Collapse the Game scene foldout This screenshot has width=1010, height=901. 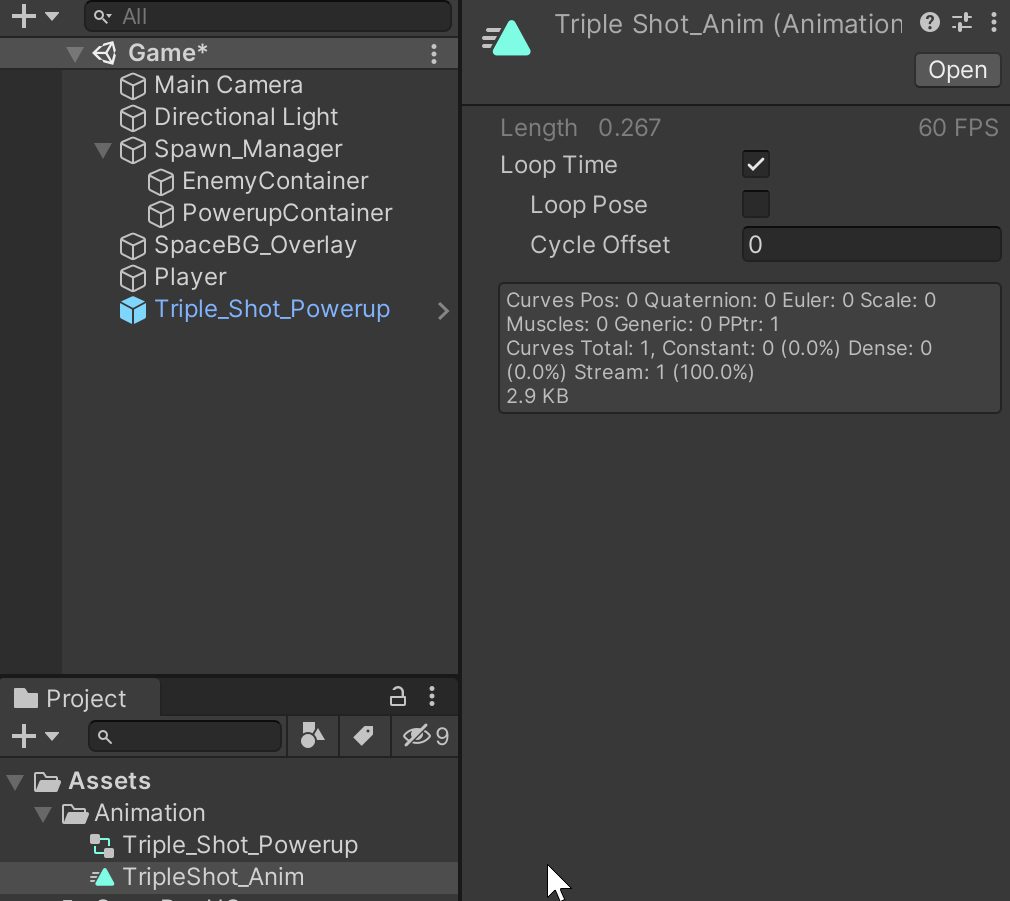pos(75,53)
